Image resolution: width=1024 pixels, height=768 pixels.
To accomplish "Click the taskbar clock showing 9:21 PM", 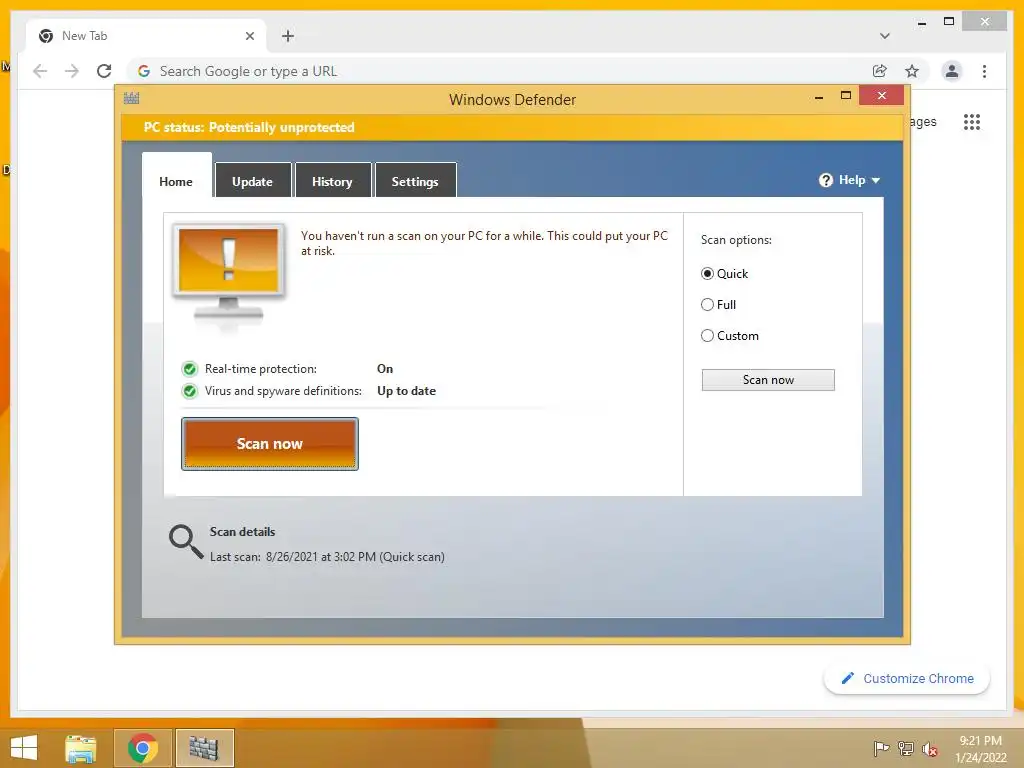I will (980, 749).
